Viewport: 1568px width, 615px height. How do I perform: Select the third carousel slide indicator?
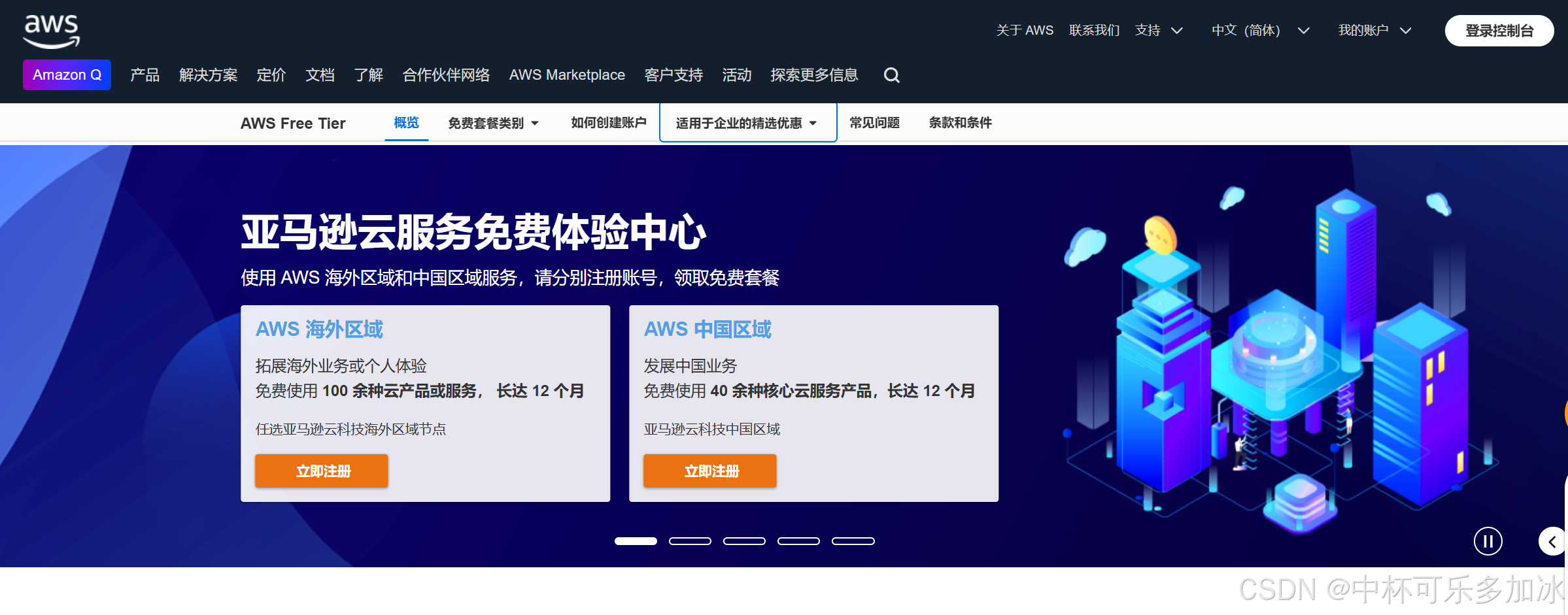[744, 541]
